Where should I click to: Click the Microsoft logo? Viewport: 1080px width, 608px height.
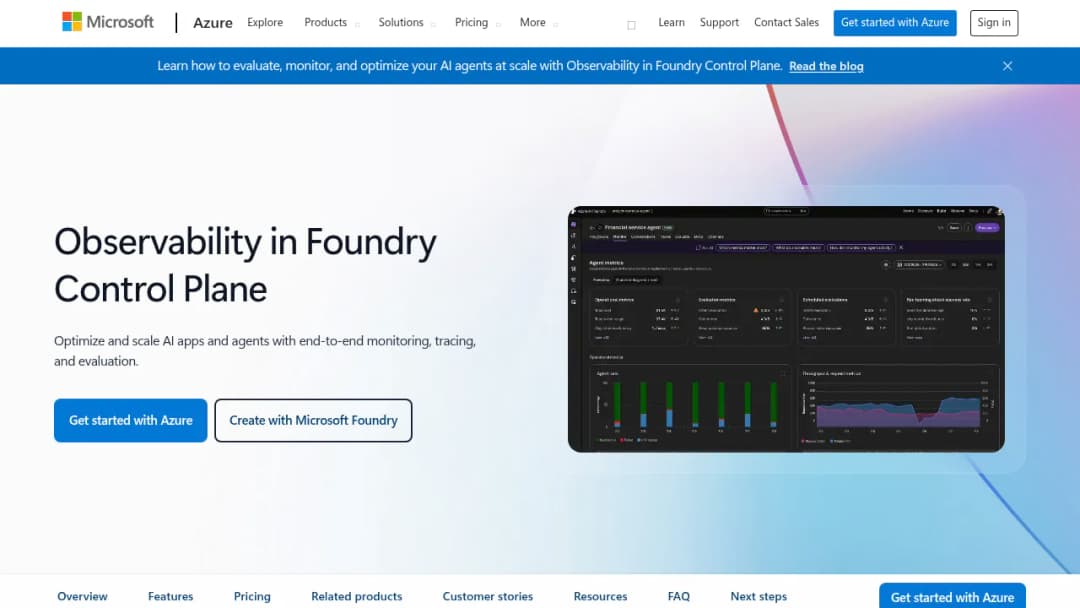tap(108, 22)
